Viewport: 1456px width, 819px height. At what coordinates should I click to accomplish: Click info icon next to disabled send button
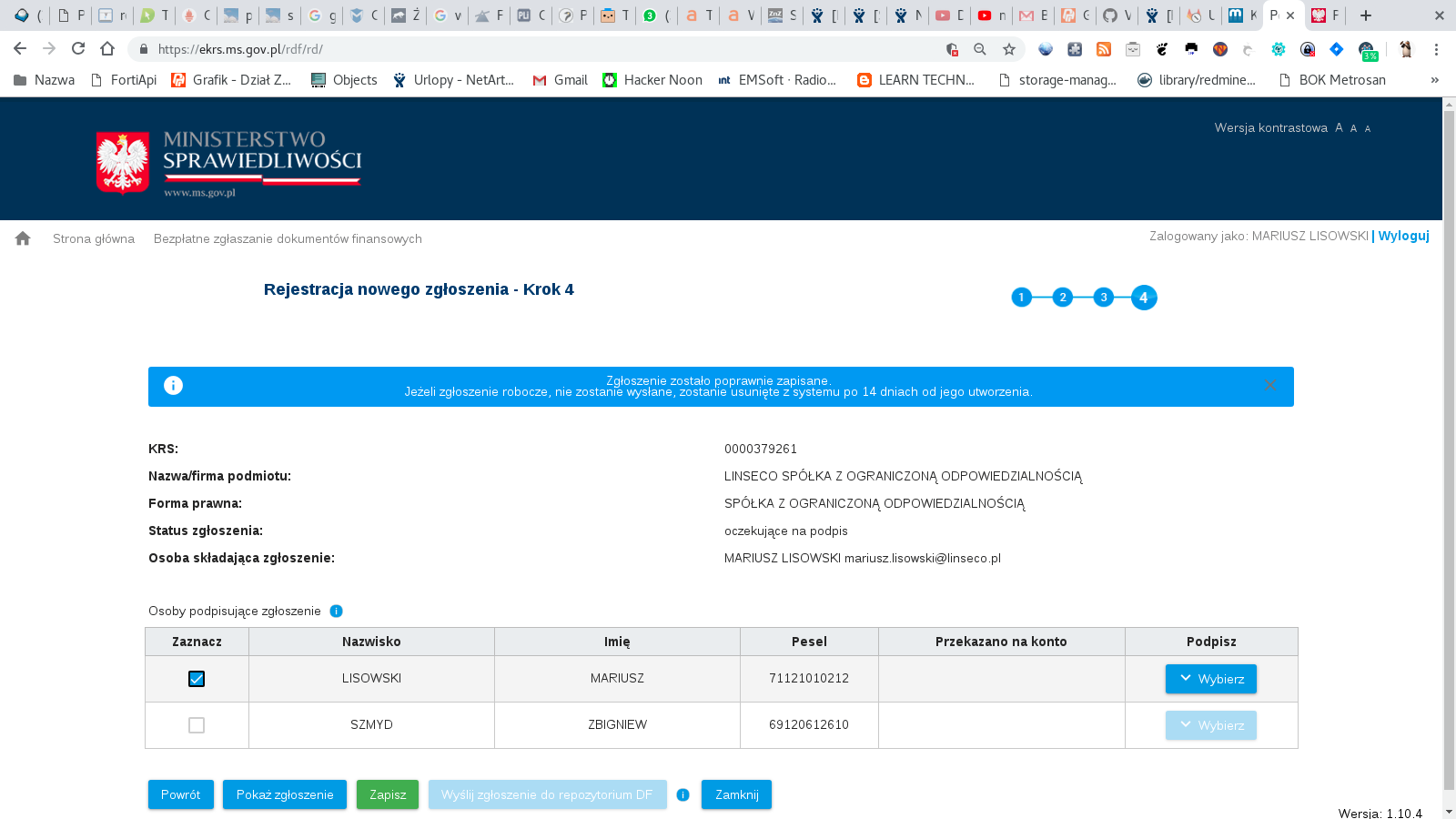click(x=682, y=795)
